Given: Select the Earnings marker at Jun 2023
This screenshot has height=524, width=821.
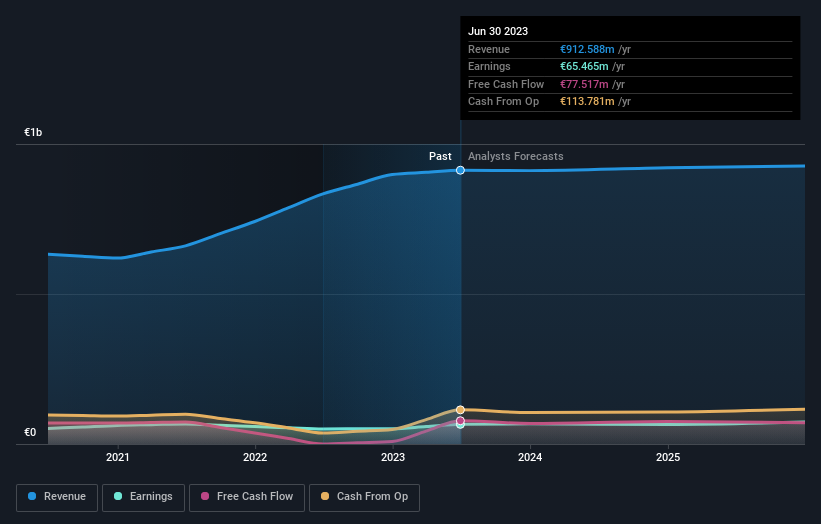Looking at the screenshot, I should 460,426.
